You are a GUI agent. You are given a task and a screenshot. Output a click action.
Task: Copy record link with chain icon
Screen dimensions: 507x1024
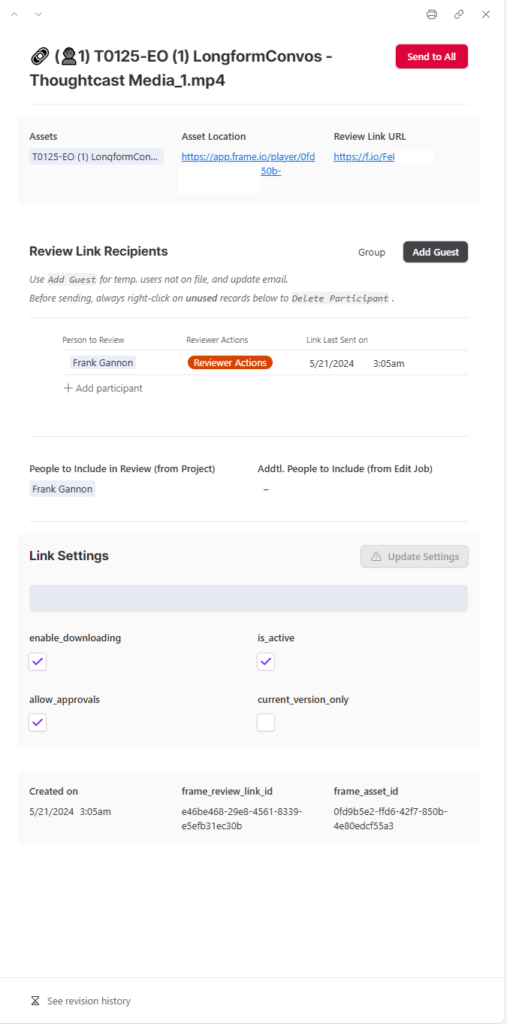tap(459, 14)
